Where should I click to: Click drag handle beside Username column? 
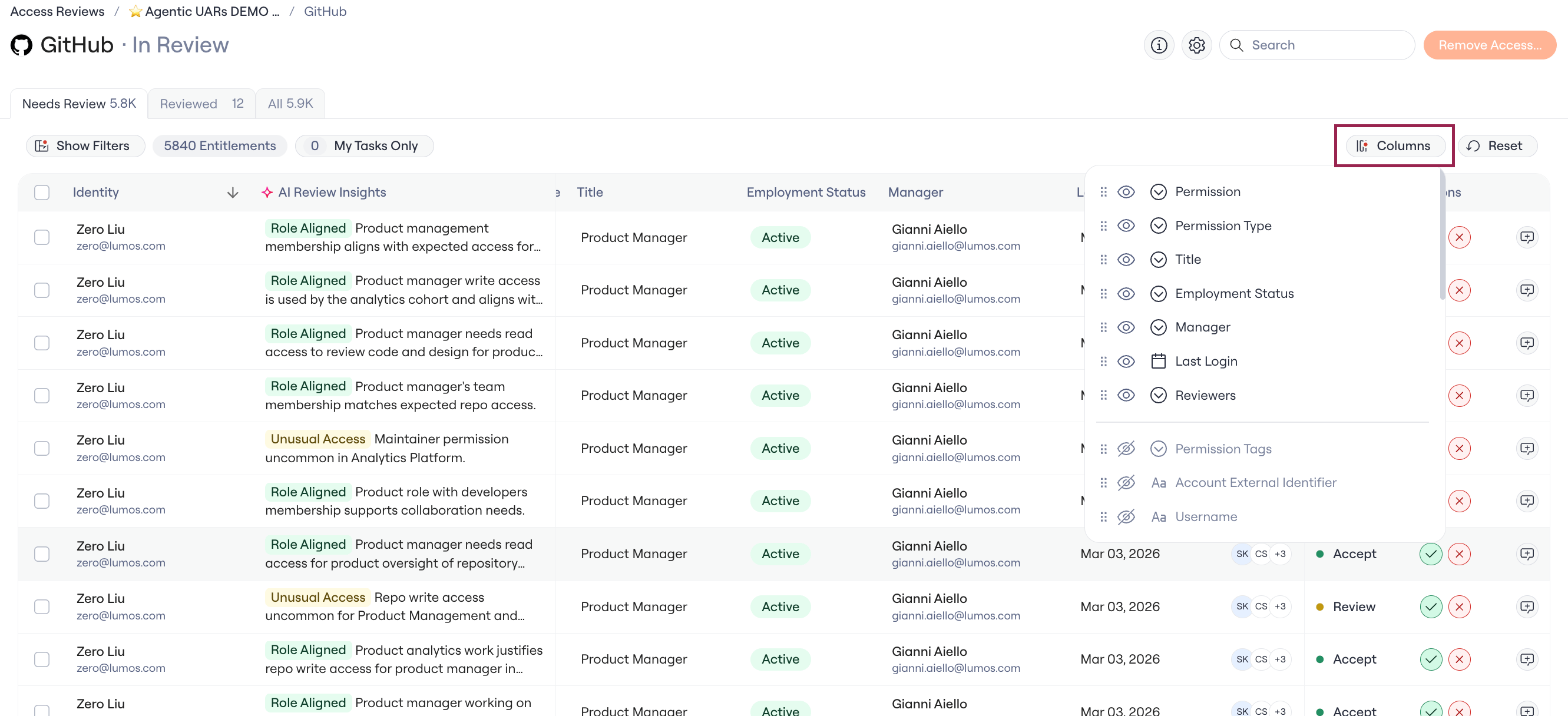(1104, 516)
